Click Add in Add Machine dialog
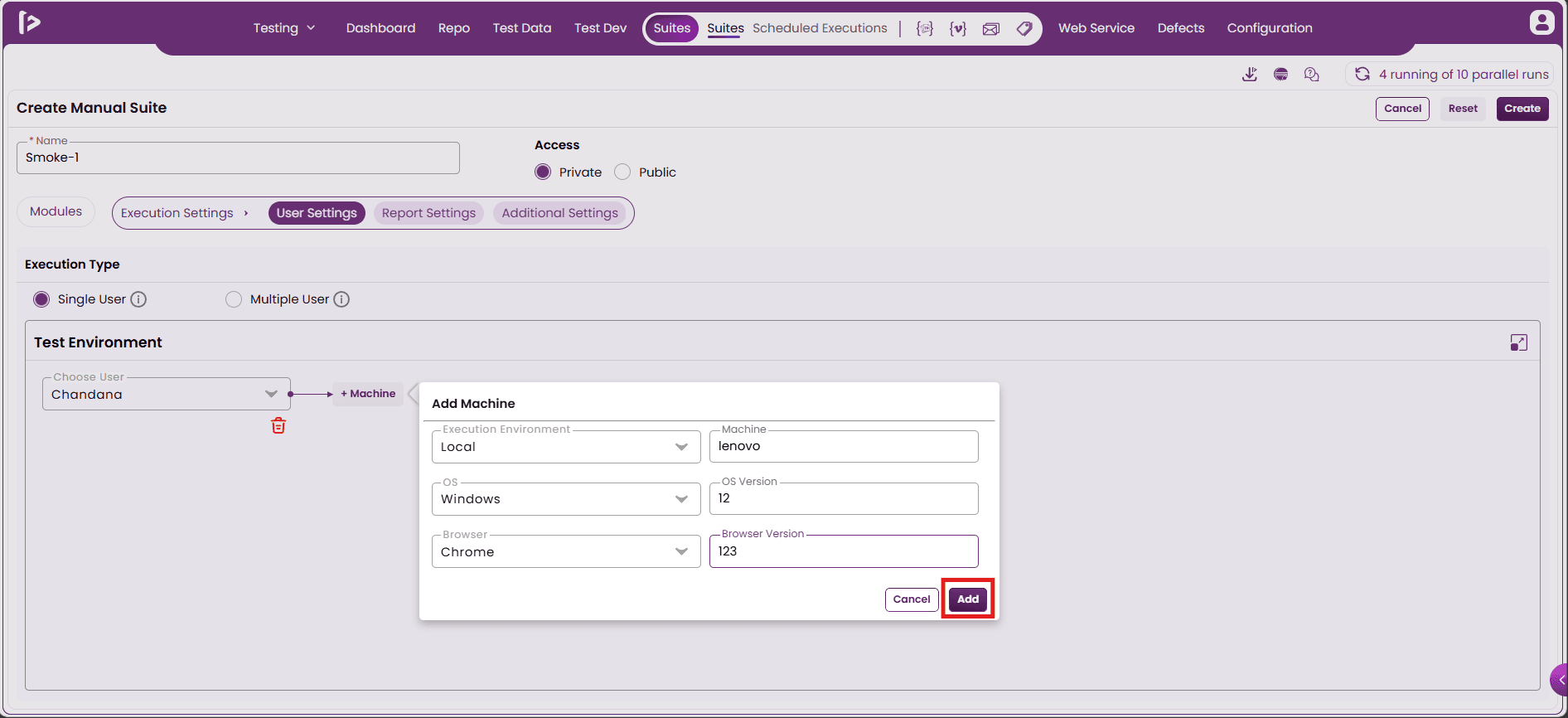1568x718 pixels. [x=968, y=599]
